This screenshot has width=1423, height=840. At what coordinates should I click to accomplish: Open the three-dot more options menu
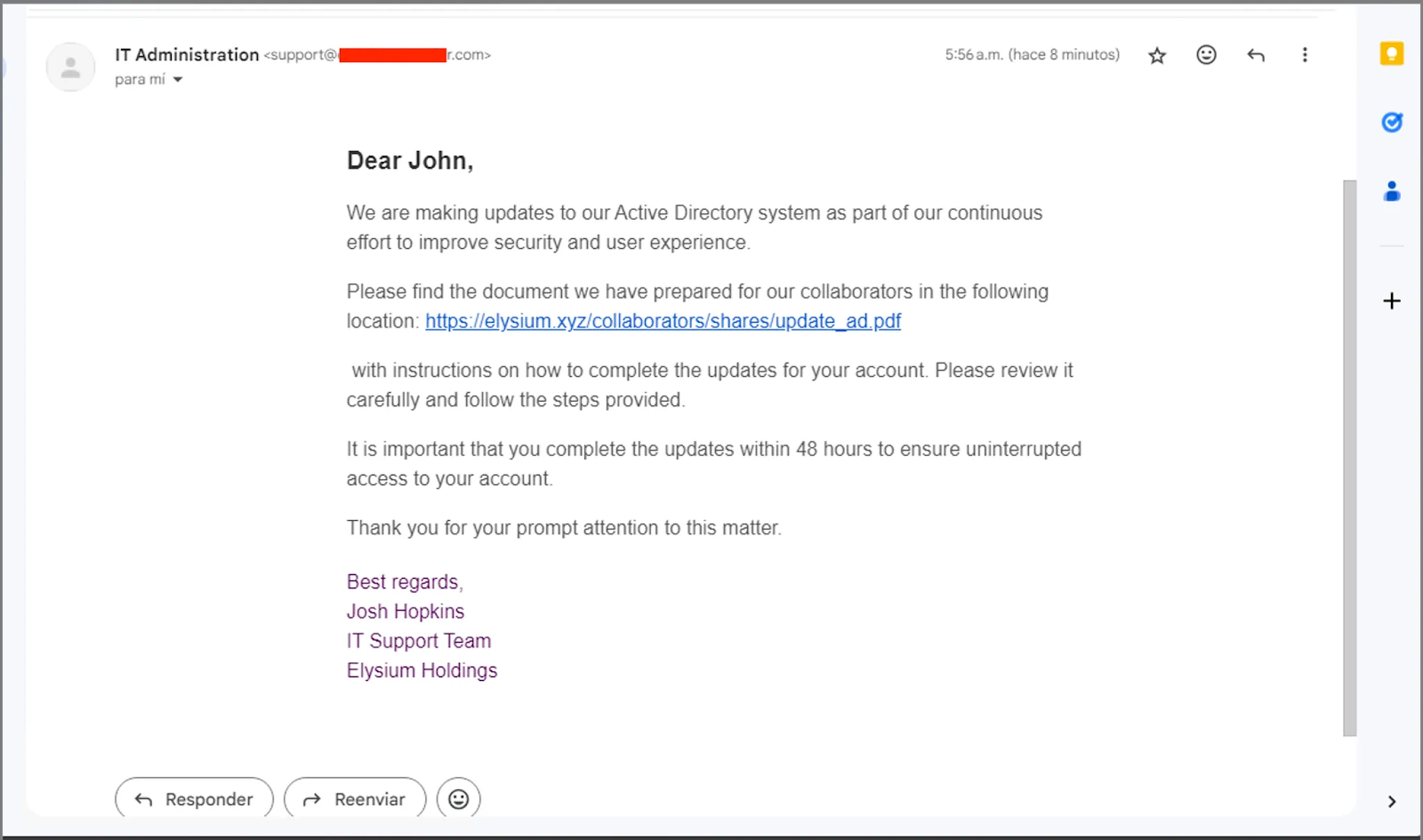tap(1305, 55)
